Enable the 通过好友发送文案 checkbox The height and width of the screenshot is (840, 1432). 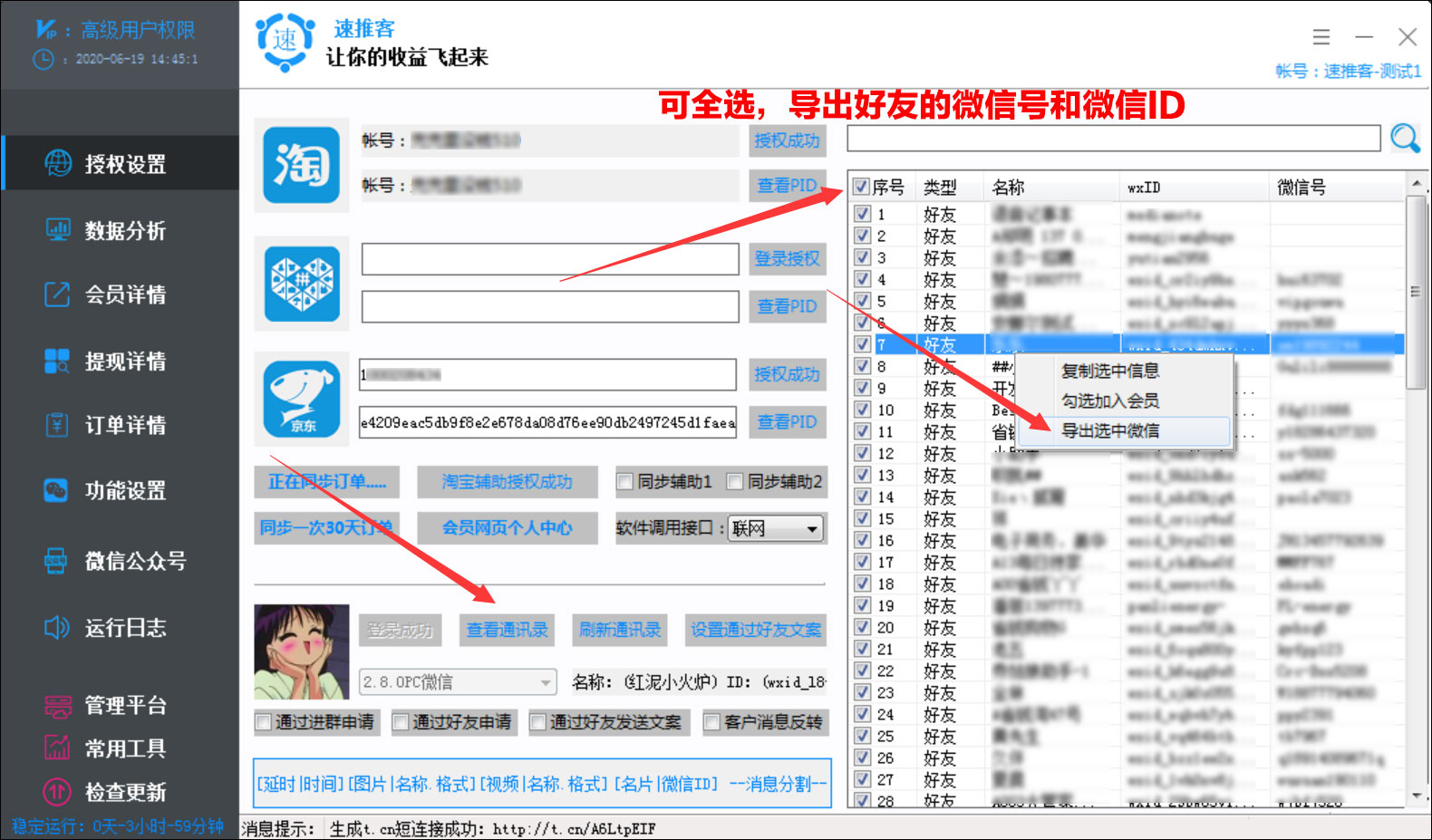[538, 722]
